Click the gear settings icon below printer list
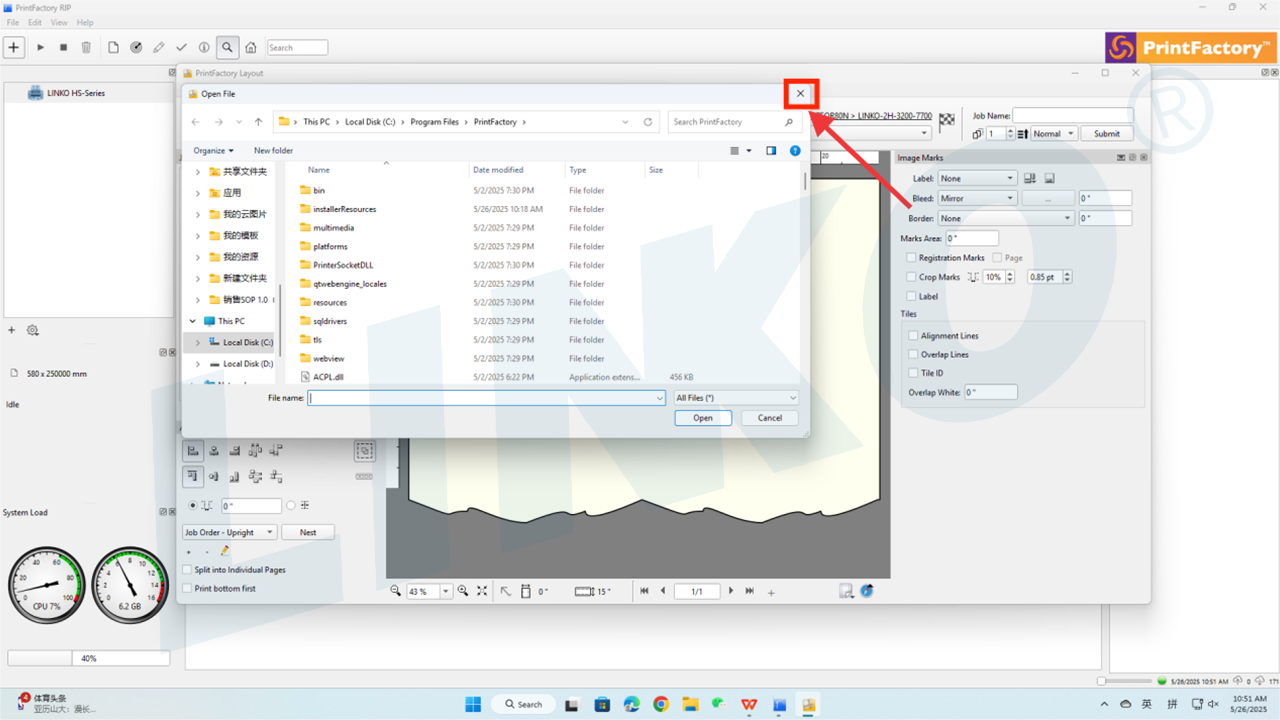This screenshot has height=720, width=1280. [32, 330]
